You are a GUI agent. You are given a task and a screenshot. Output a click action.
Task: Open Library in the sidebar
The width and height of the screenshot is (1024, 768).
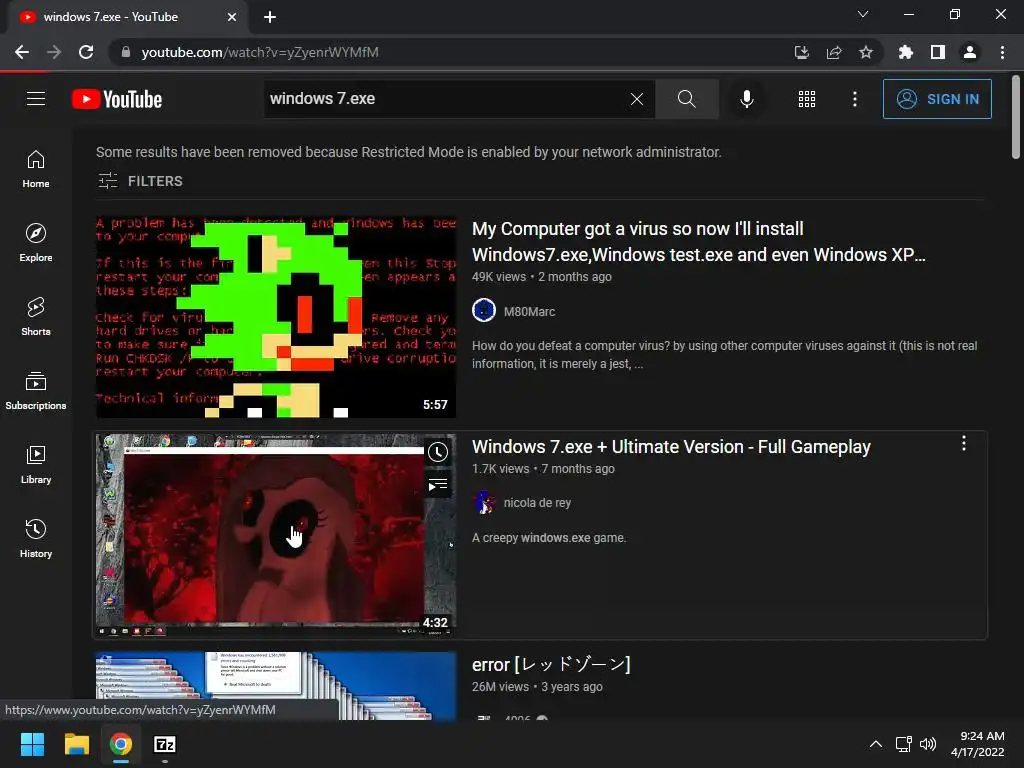(x=36, y=465)
